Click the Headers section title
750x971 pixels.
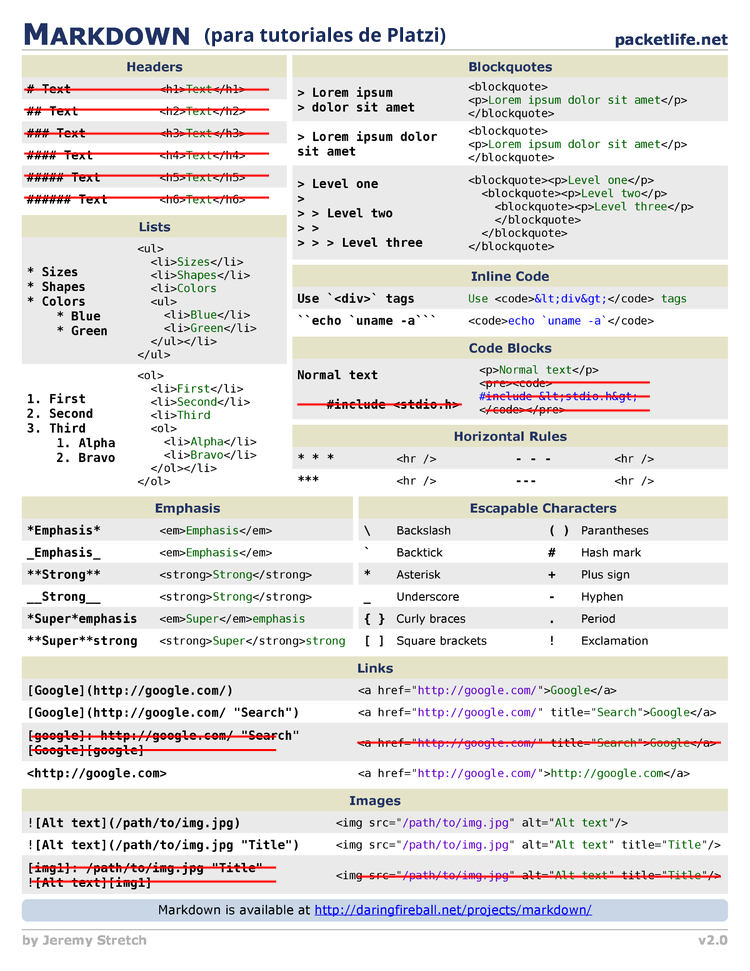click(154, 67)
